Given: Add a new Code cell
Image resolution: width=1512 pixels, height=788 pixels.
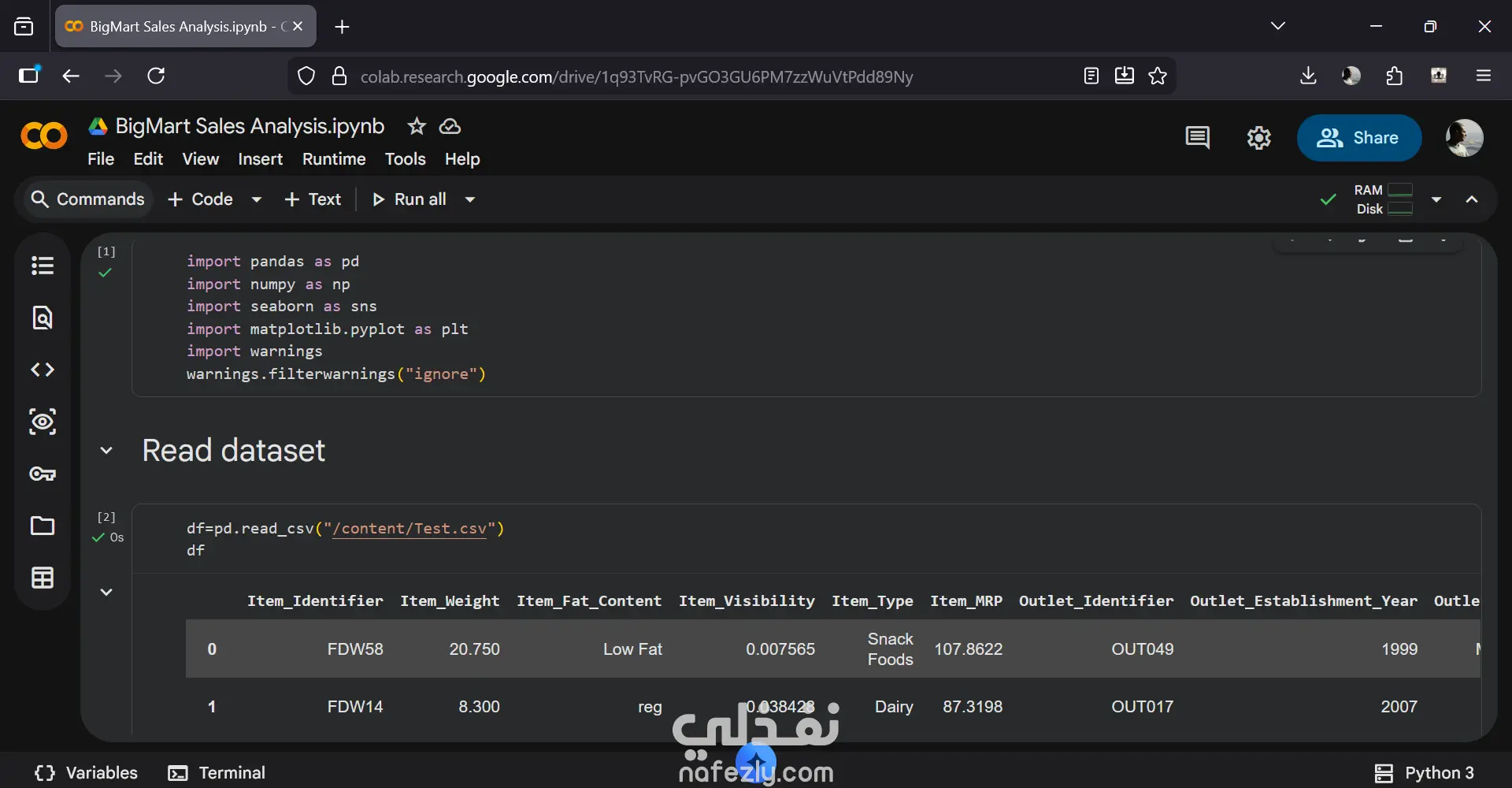Looking at the screenshot, I should click(x=201, y=199).
